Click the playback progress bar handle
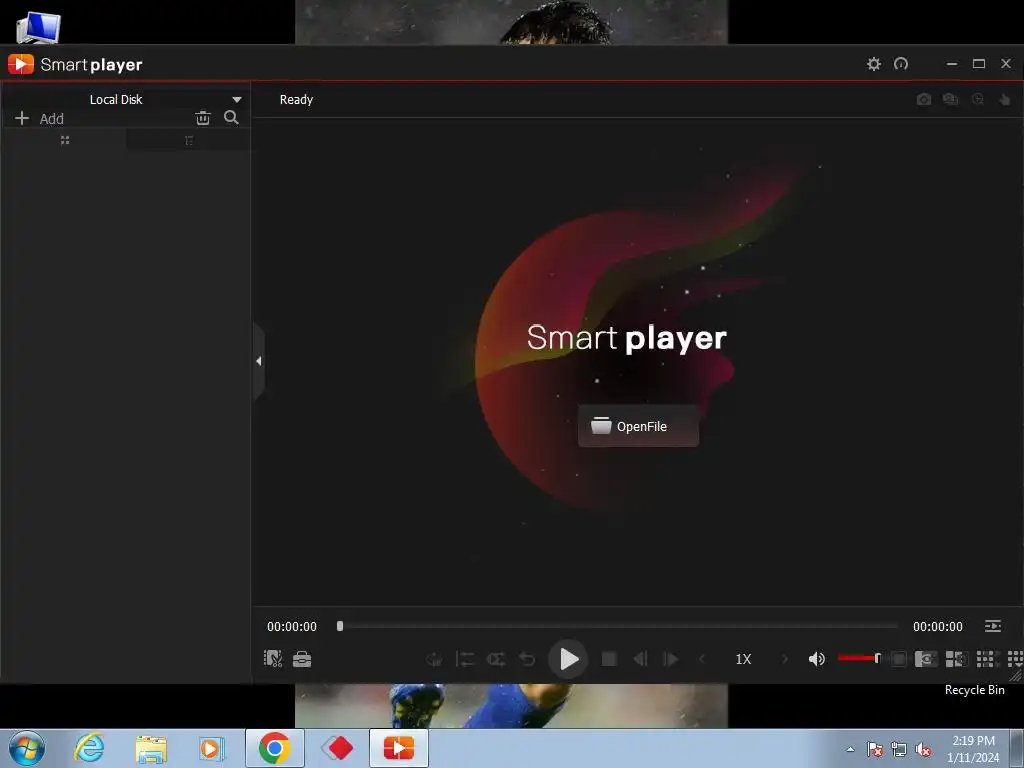 pyautogui.click(x=340, y=626)
